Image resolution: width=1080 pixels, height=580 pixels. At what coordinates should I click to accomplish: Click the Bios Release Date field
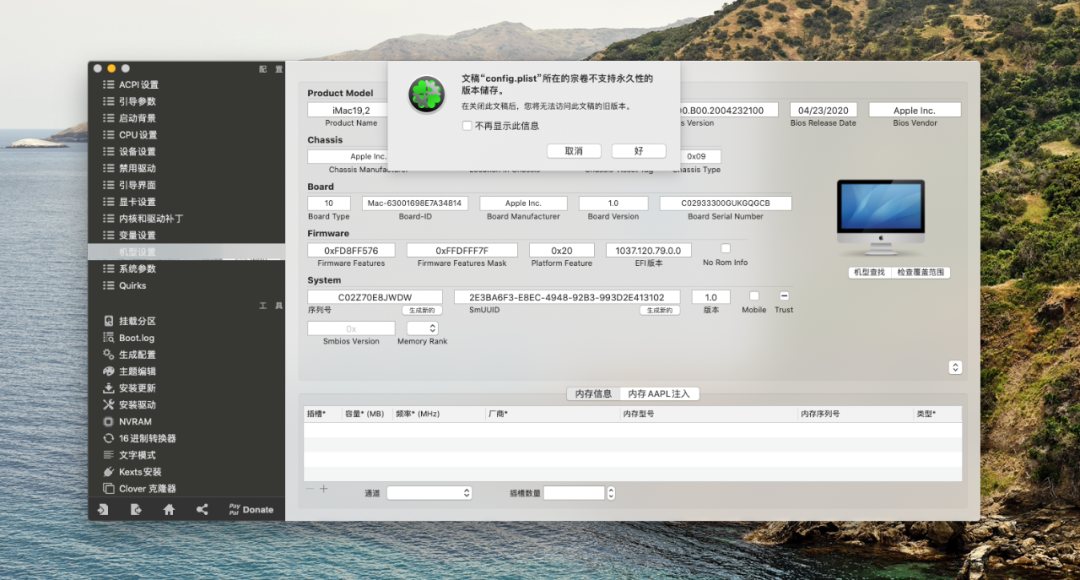823,110
